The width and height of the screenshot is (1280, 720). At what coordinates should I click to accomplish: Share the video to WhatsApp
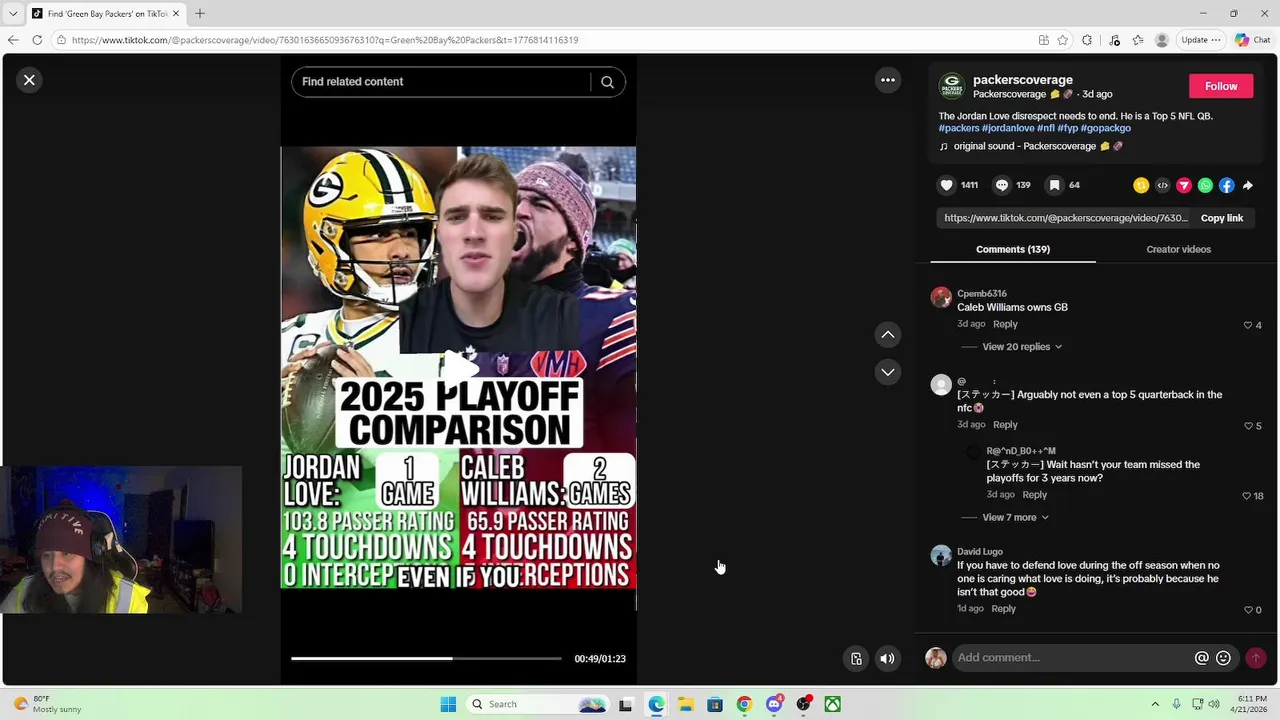[x=1205, y=185]
